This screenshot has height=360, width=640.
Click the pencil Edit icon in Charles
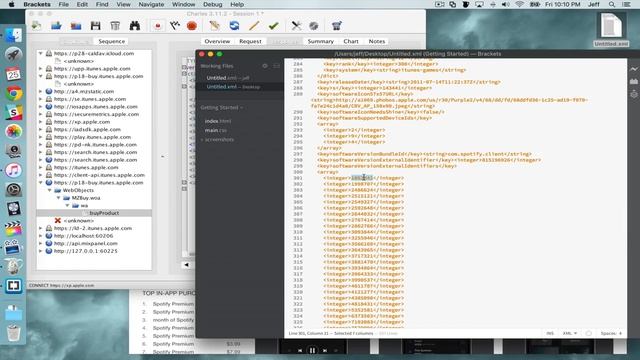click(x=254, y=26)
